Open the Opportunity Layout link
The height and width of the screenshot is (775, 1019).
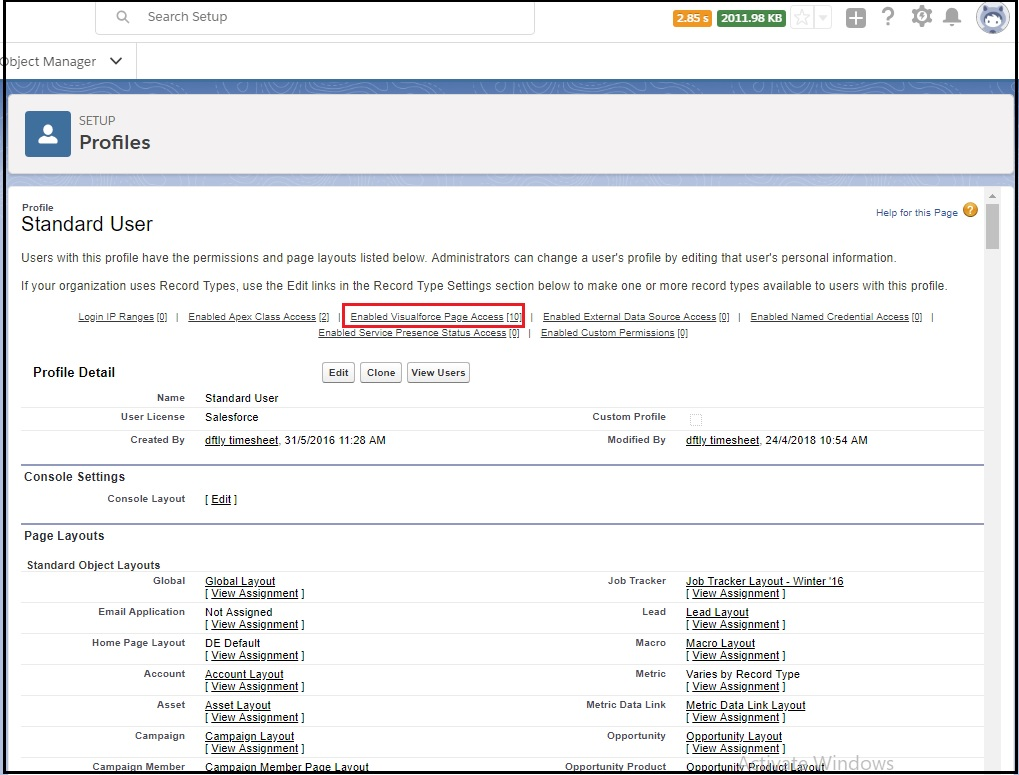[x=734, y=737]
